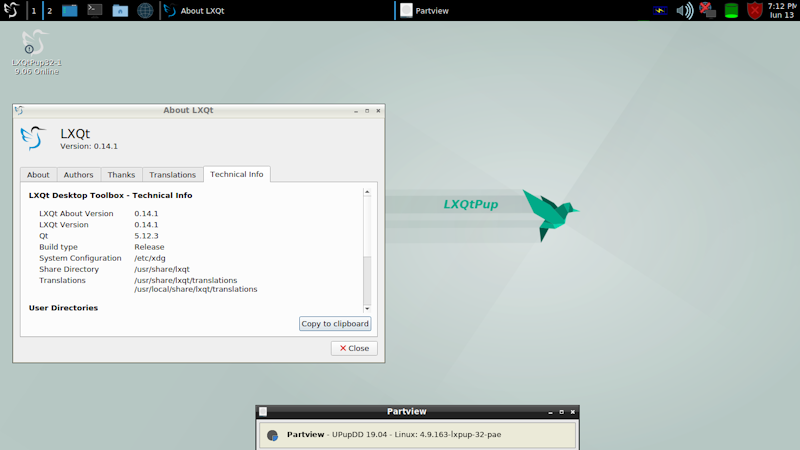This screenshot has height=450, width=800.
Task: Click the Partview pie chart icon
Action: coord(272,435)
